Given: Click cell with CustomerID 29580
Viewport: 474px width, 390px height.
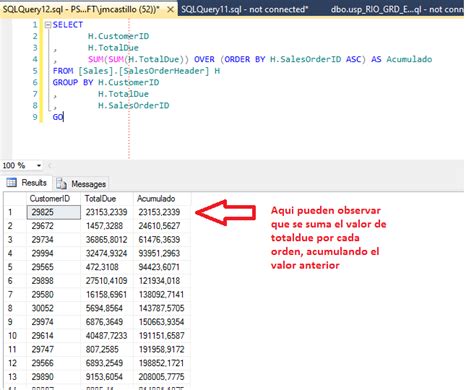Looking at the screenshot, I should pyautogui.click(x=53, y=295).
